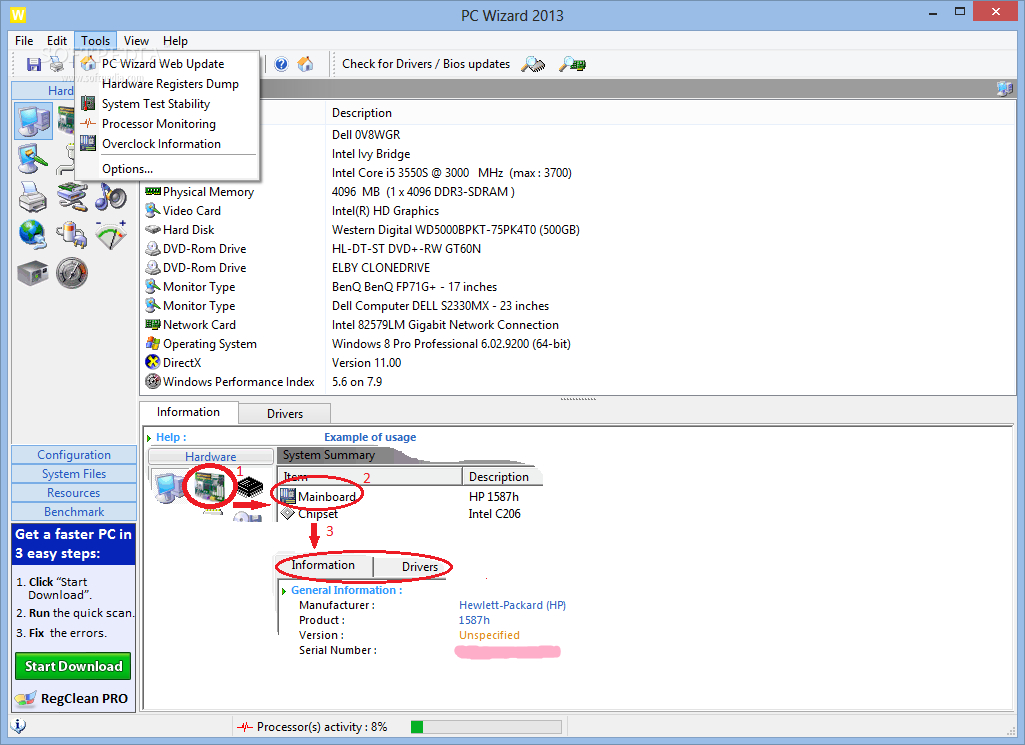Screen dimensions: 1025x745
Task: Select the Voltage and temperature gauge sidebar icon
Action: [x=110, y=235]
